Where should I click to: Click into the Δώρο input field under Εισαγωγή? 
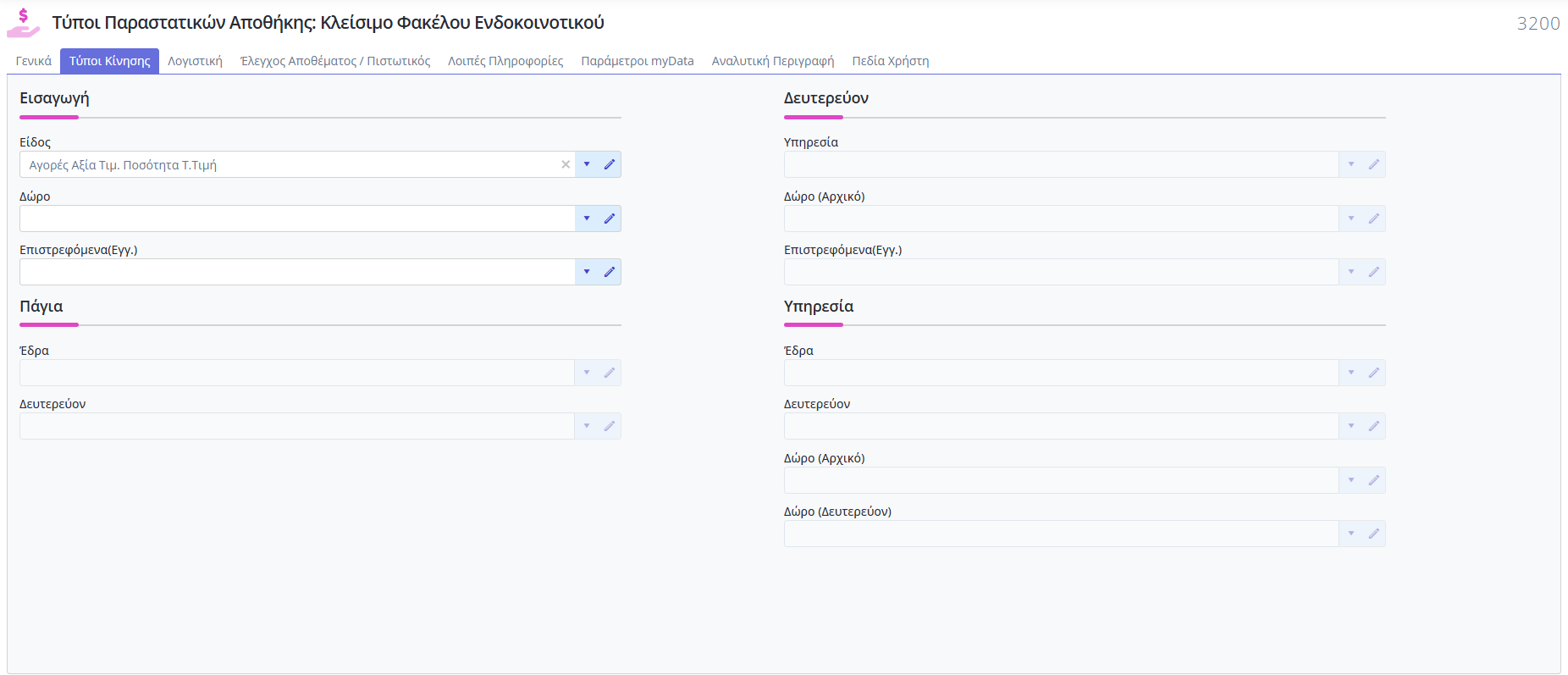pos(296,219)
